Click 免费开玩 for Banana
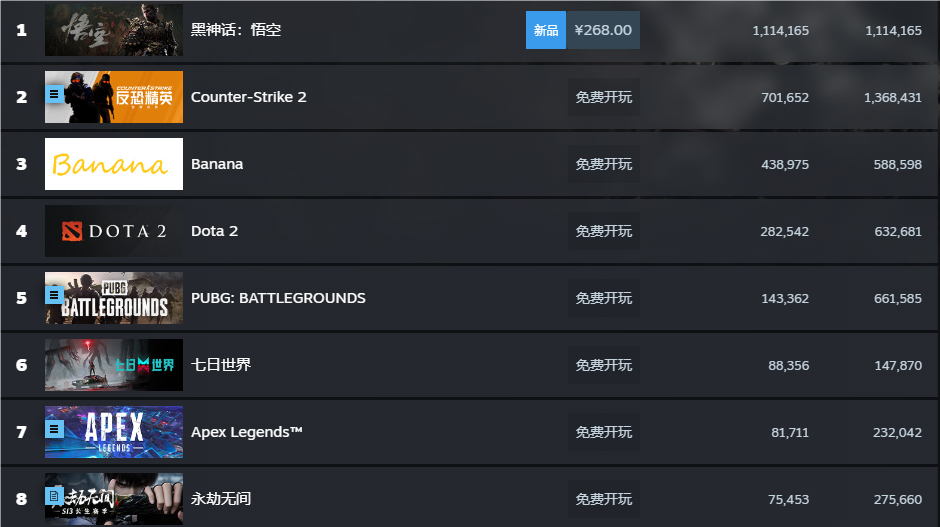This screenshot has width=940, height=527. tap(604, 164)
